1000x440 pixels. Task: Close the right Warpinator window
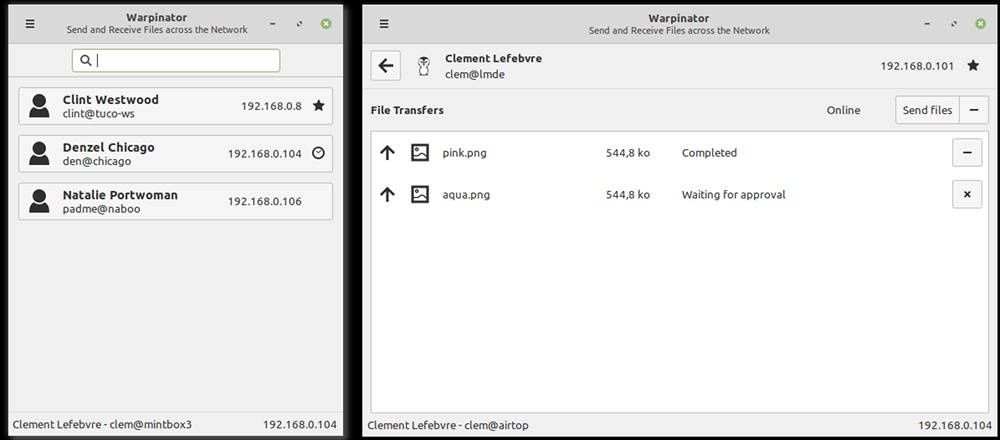point(980,24)
